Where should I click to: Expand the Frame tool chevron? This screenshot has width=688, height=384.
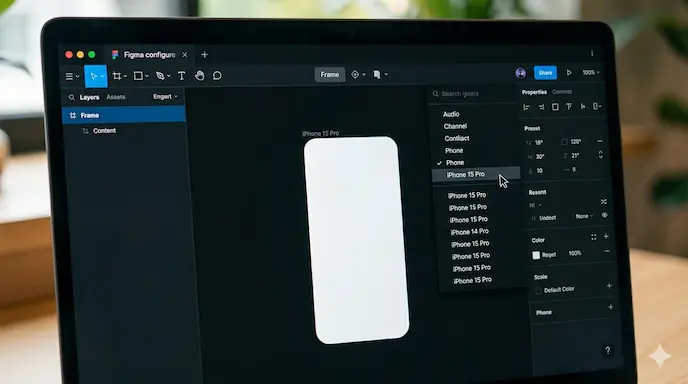(x=125, y=76)
